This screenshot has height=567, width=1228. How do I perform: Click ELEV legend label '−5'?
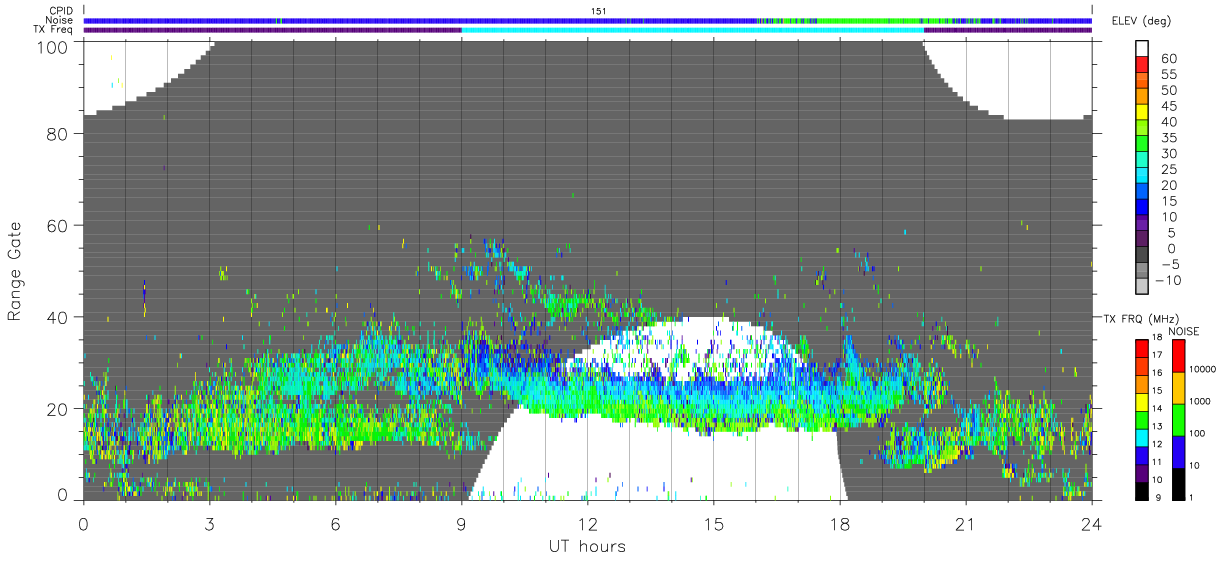point(1169,264)
